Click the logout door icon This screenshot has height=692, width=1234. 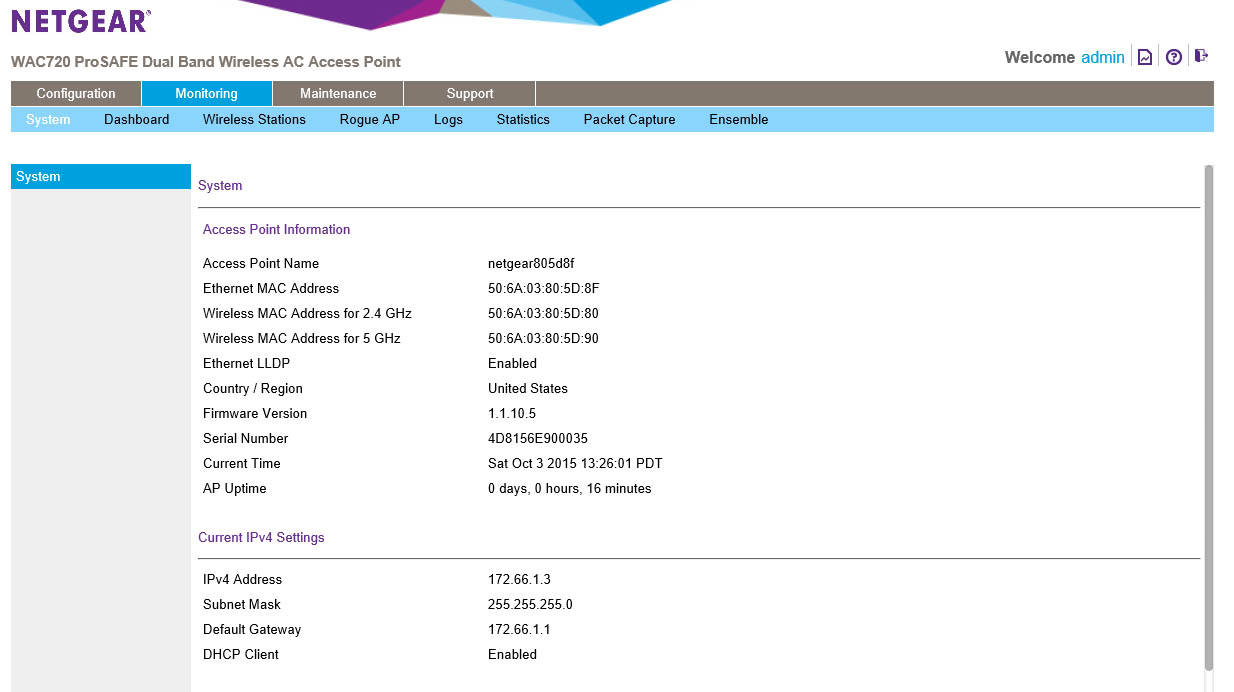click(x=1201, y=56)
